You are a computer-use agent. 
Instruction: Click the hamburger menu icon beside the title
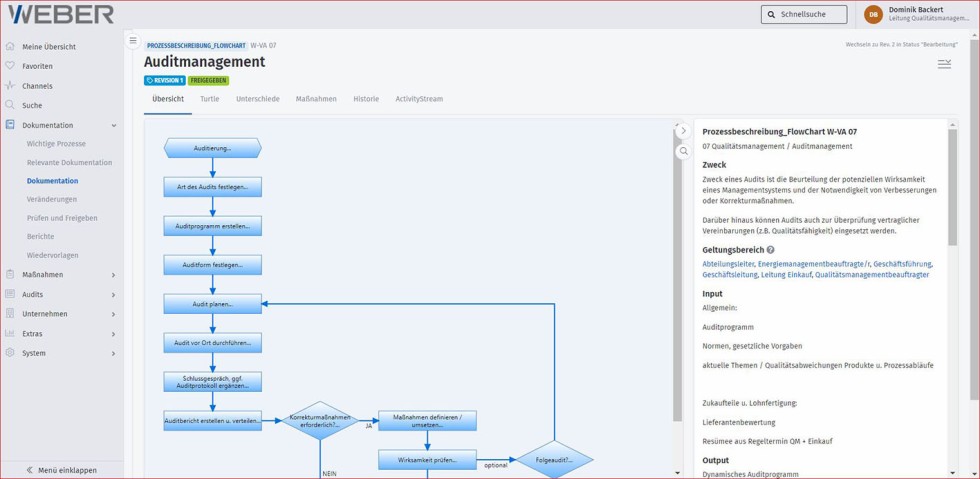(x=133, y=41)
